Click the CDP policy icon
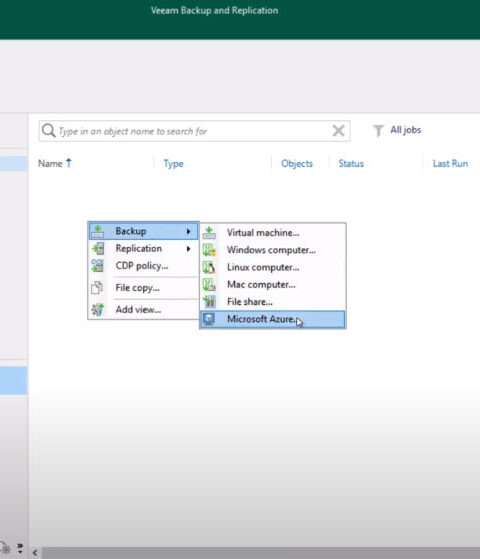The image size is (480, 559). [97, 266]
